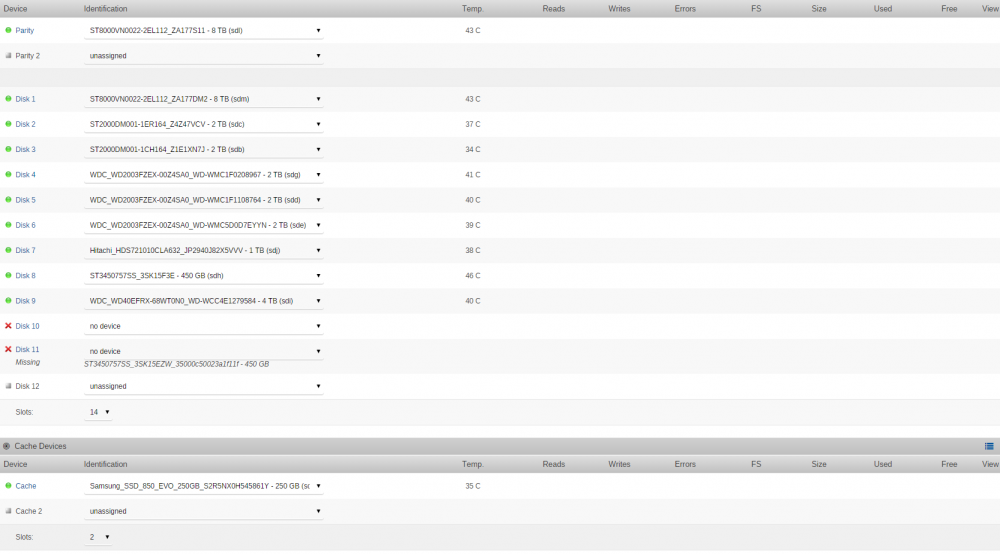This screenshot has width=1000, height=554.
Task: Click the green status icon for Disk 3
Action: 8,149
